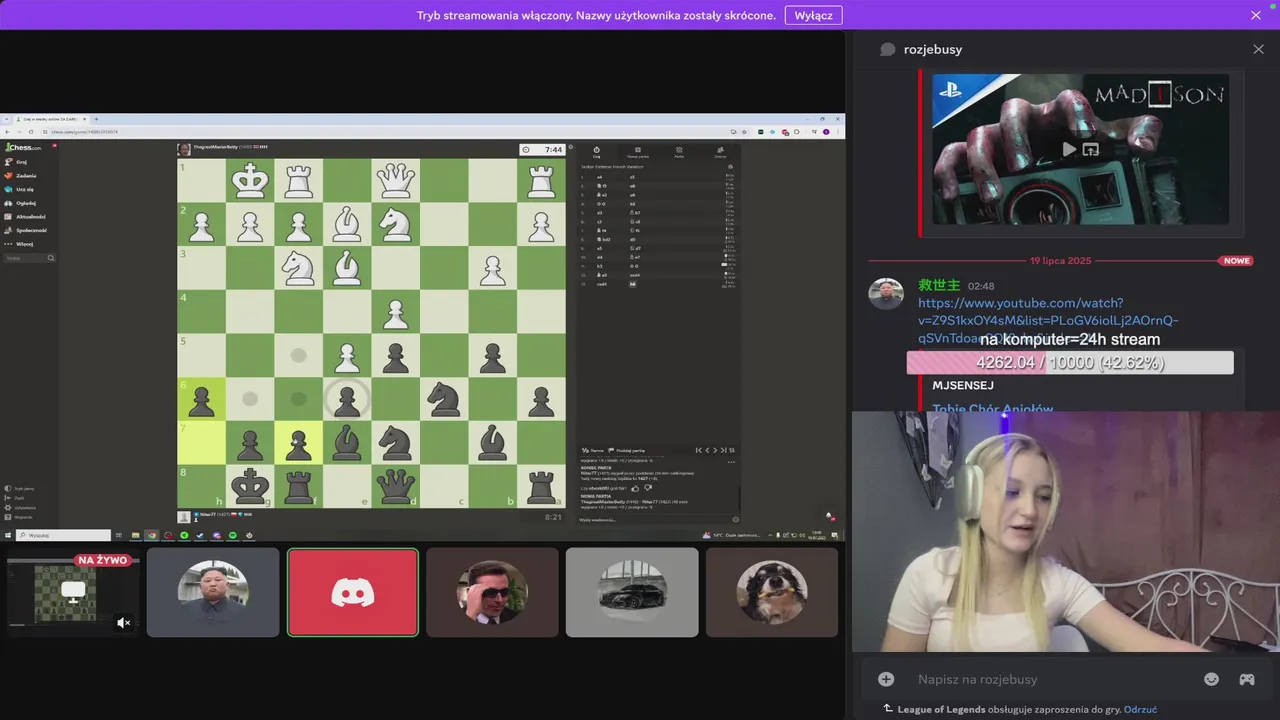Click the white queen on the board
This screenshot has width=1280, height=720.
(396, 182)
